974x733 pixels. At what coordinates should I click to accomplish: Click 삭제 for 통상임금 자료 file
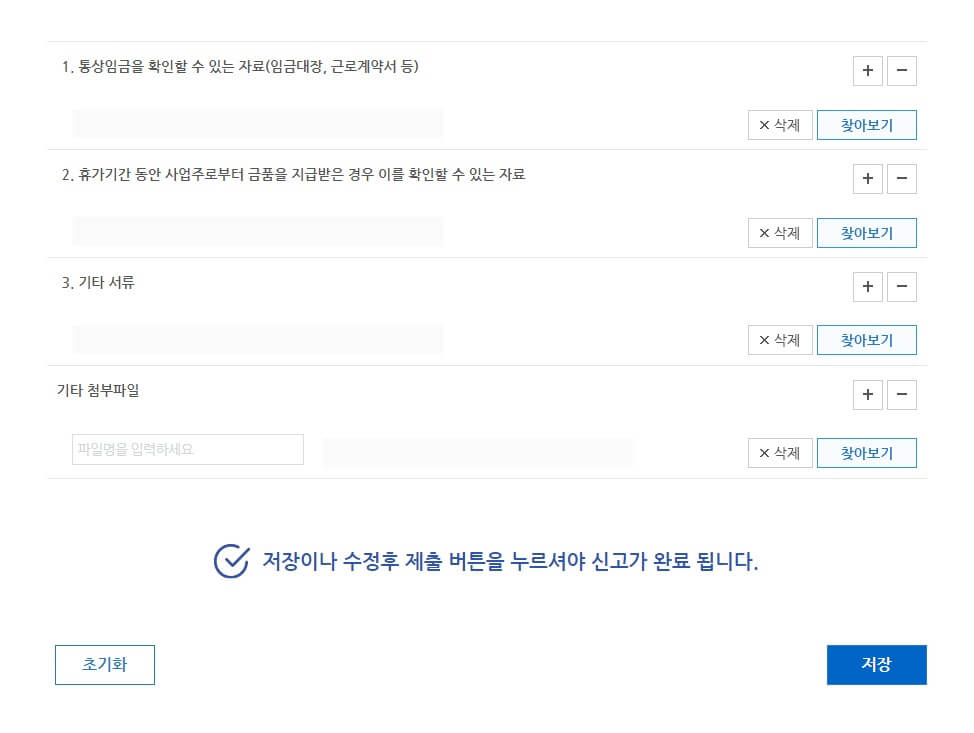tap(780, 125)
